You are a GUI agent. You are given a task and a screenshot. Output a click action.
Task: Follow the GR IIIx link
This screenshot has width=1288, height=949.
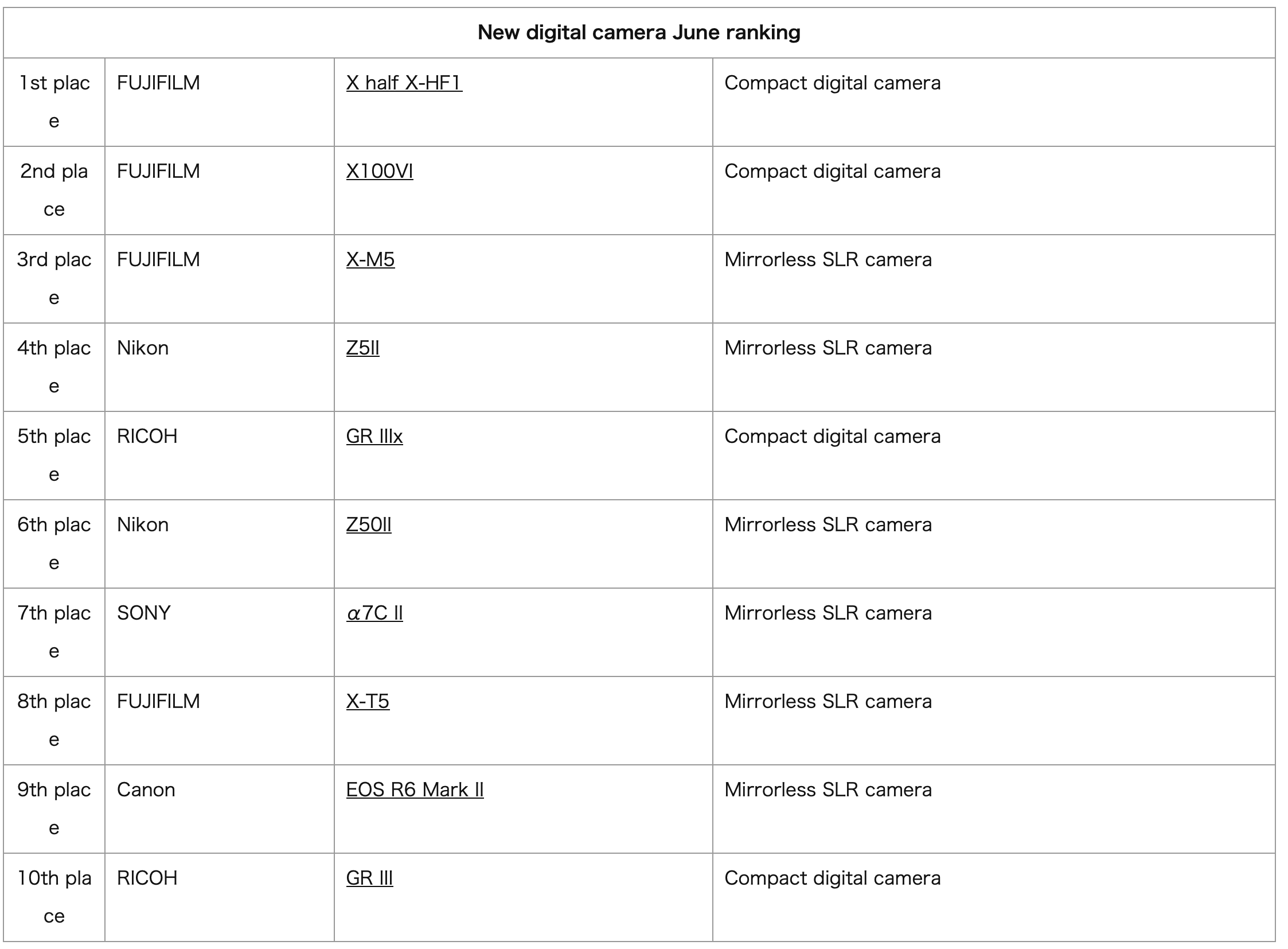[374, 437]
